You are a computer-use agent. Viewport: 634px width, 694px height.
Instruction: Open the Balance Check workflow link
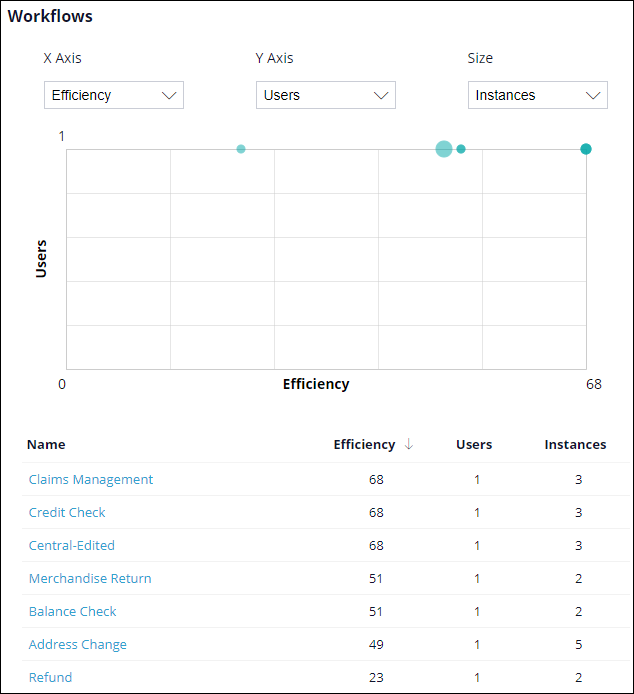tap(73, 611)
